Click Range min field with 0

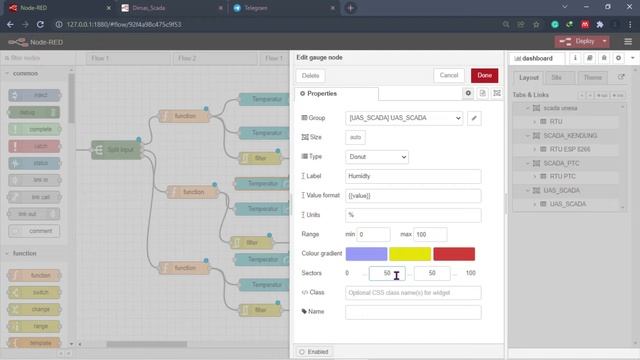(x=373, y=235)
